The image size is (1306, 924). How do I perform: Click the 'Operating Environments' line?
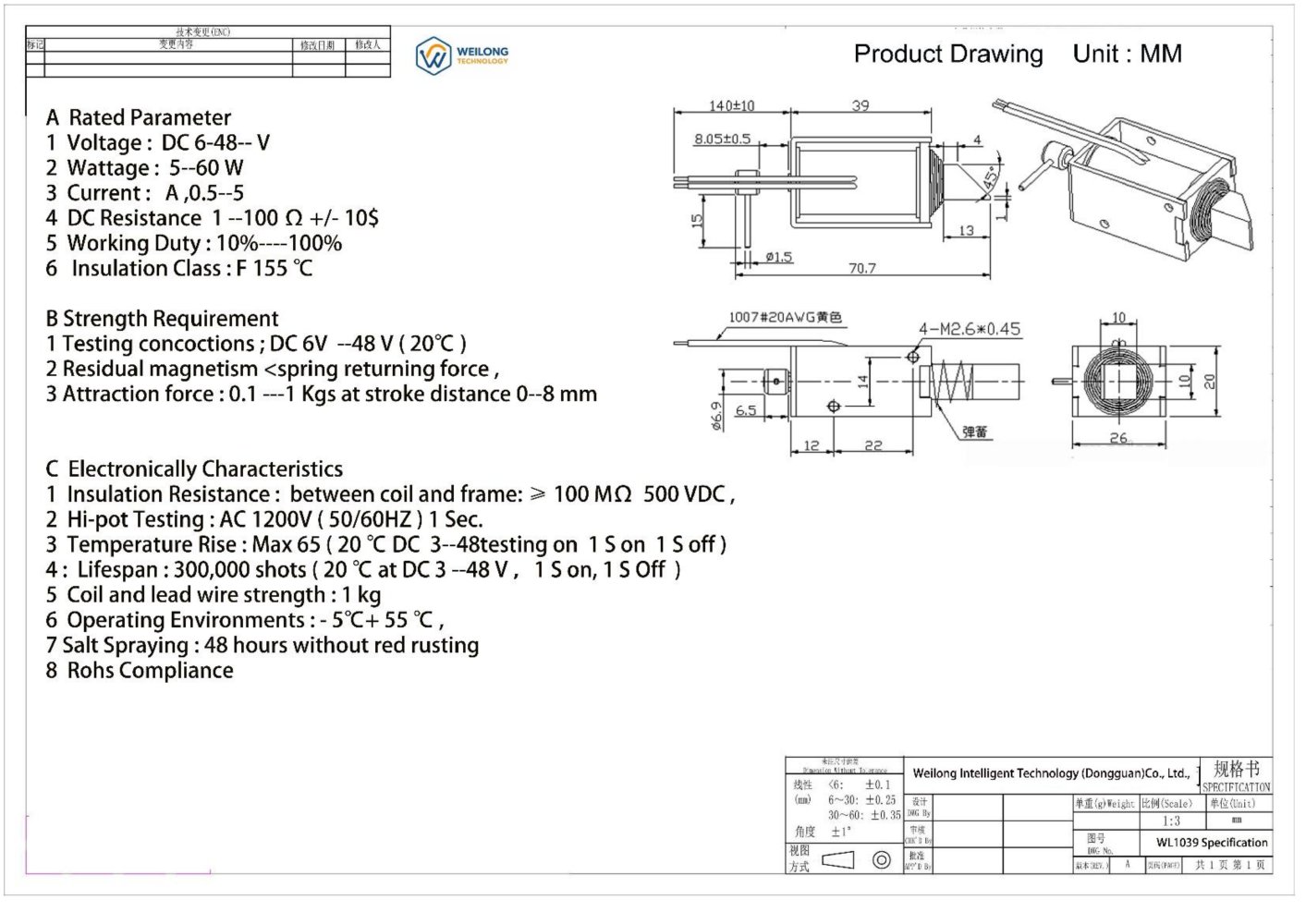(245, 619)
